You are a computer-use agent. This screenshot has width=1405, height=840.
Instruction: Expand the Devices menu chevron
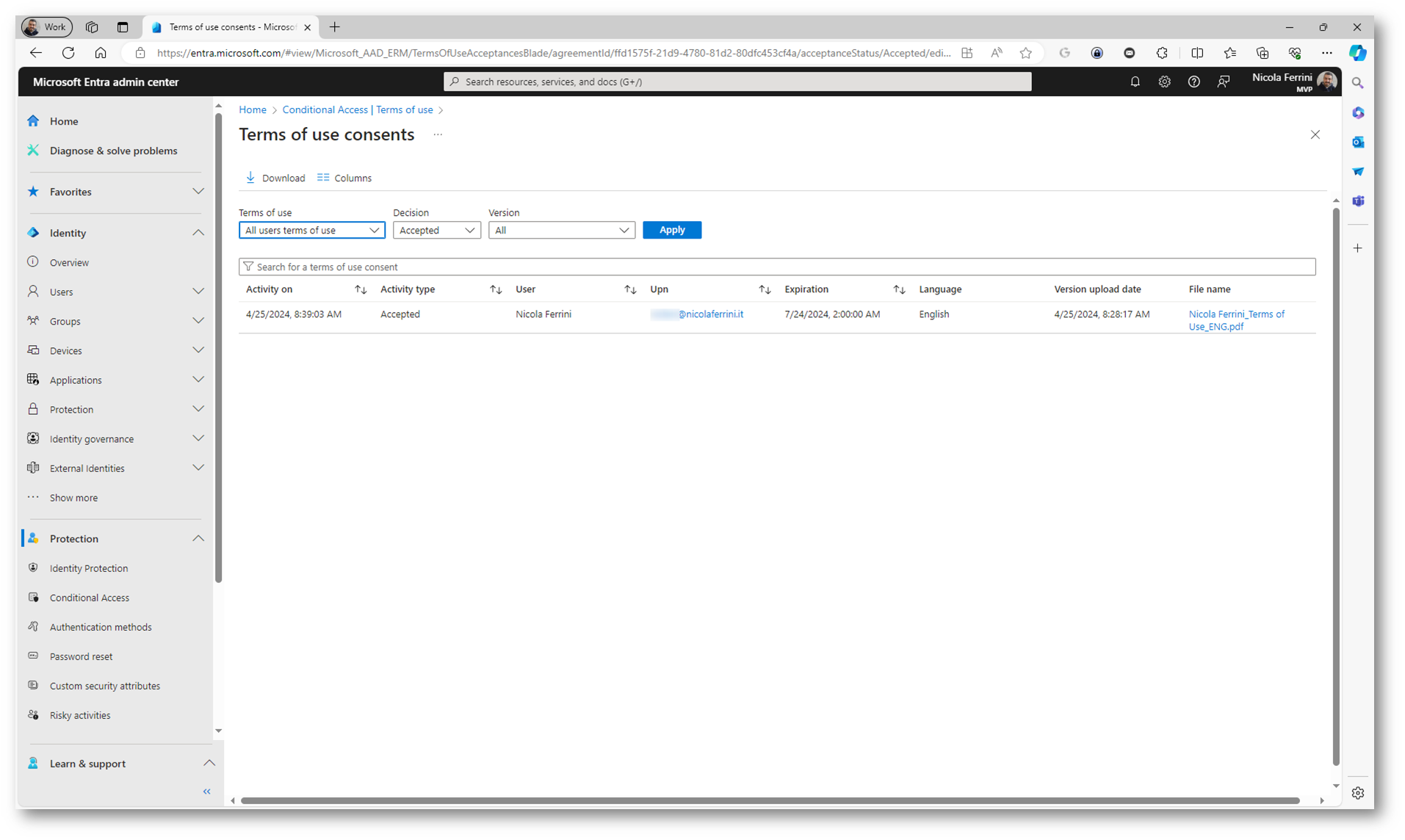(198, 350)
